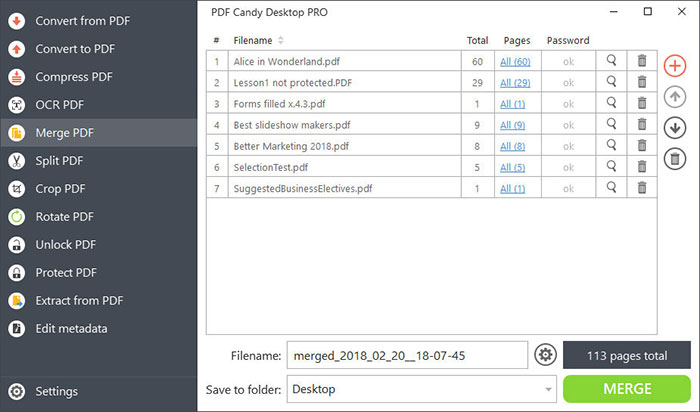Select Best slideshow makers.pdf filename

[292, 125]
